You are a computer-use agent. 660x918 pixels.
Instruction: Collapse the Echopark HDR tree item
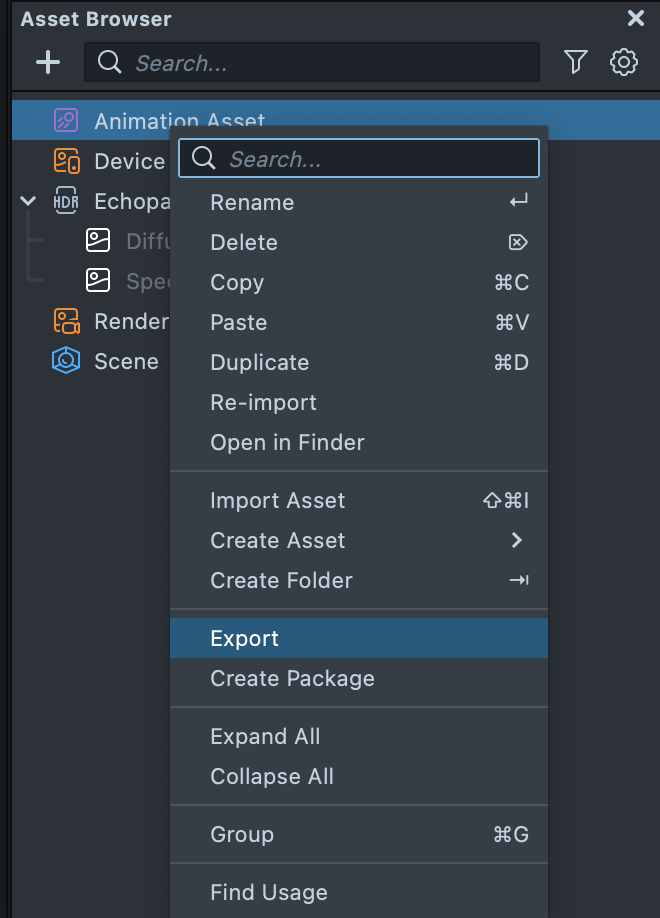tap(28, 201)
